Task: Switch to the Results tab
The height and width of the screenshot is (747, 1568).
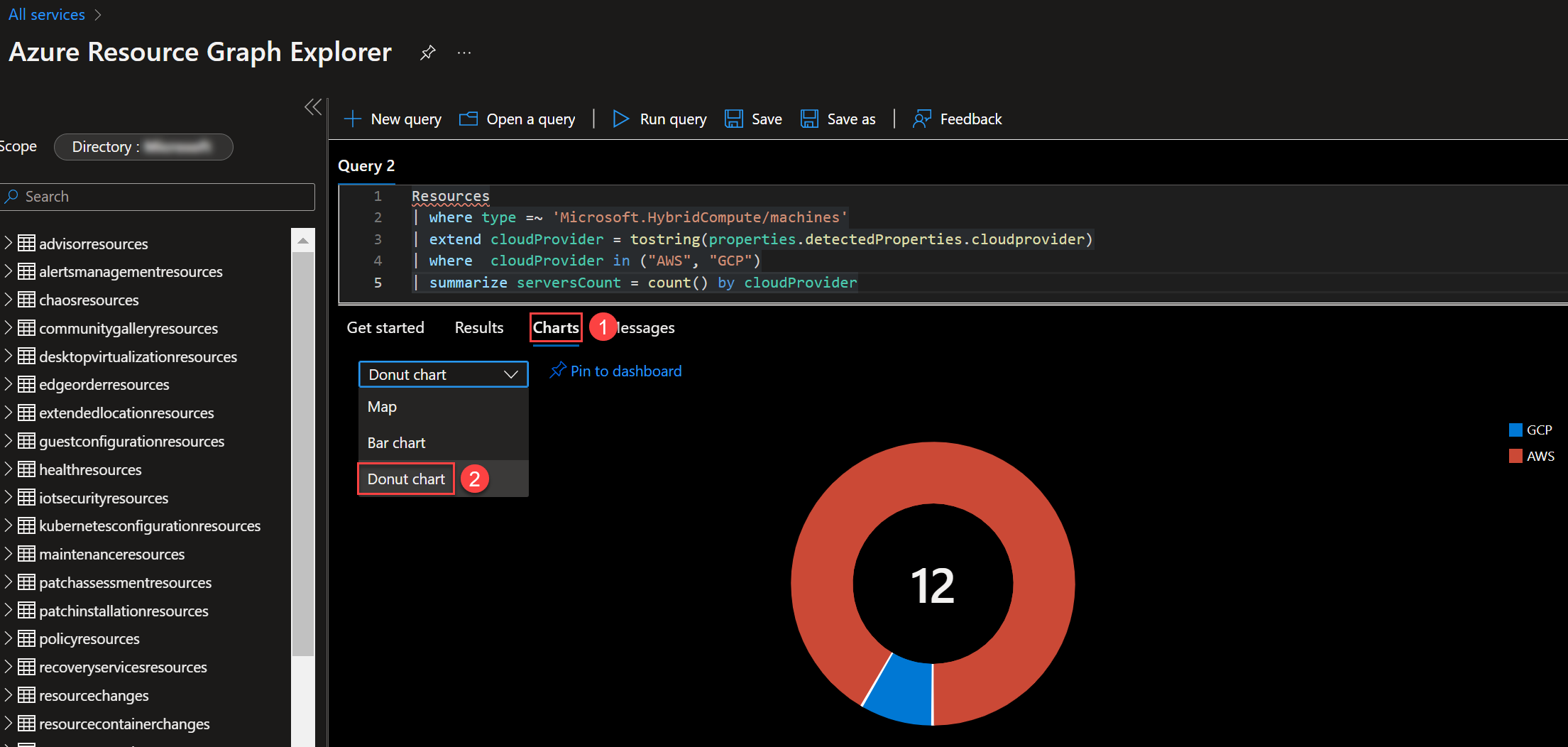Action: tap(479, 327)
